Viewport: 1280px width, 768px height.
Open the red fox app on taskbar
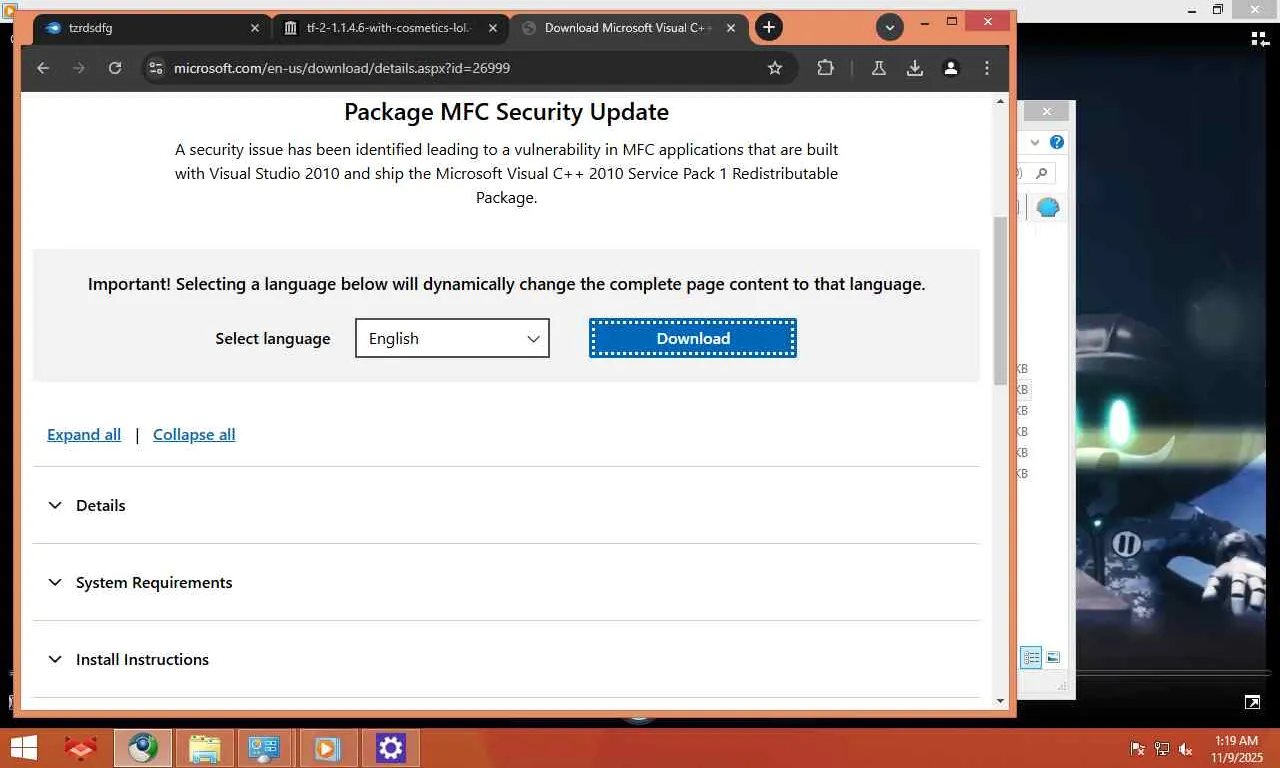(x=81, y=748)
